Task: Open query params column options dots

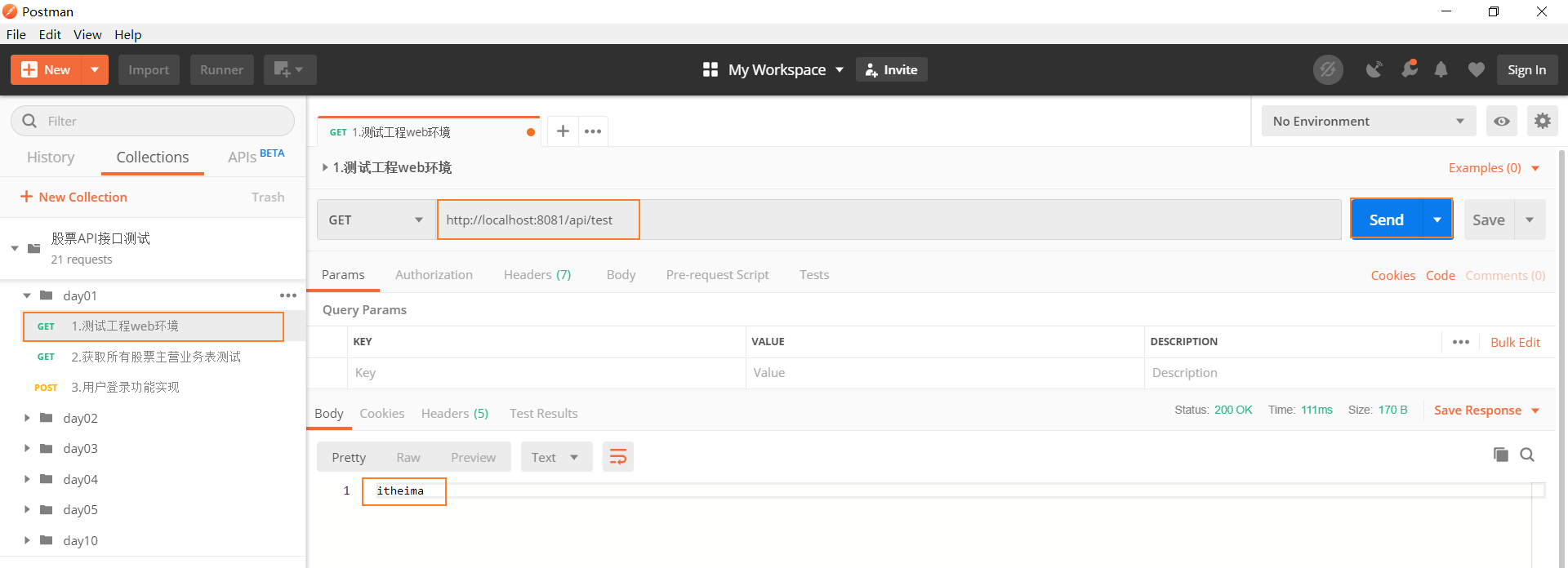Action: [1461, 342]
